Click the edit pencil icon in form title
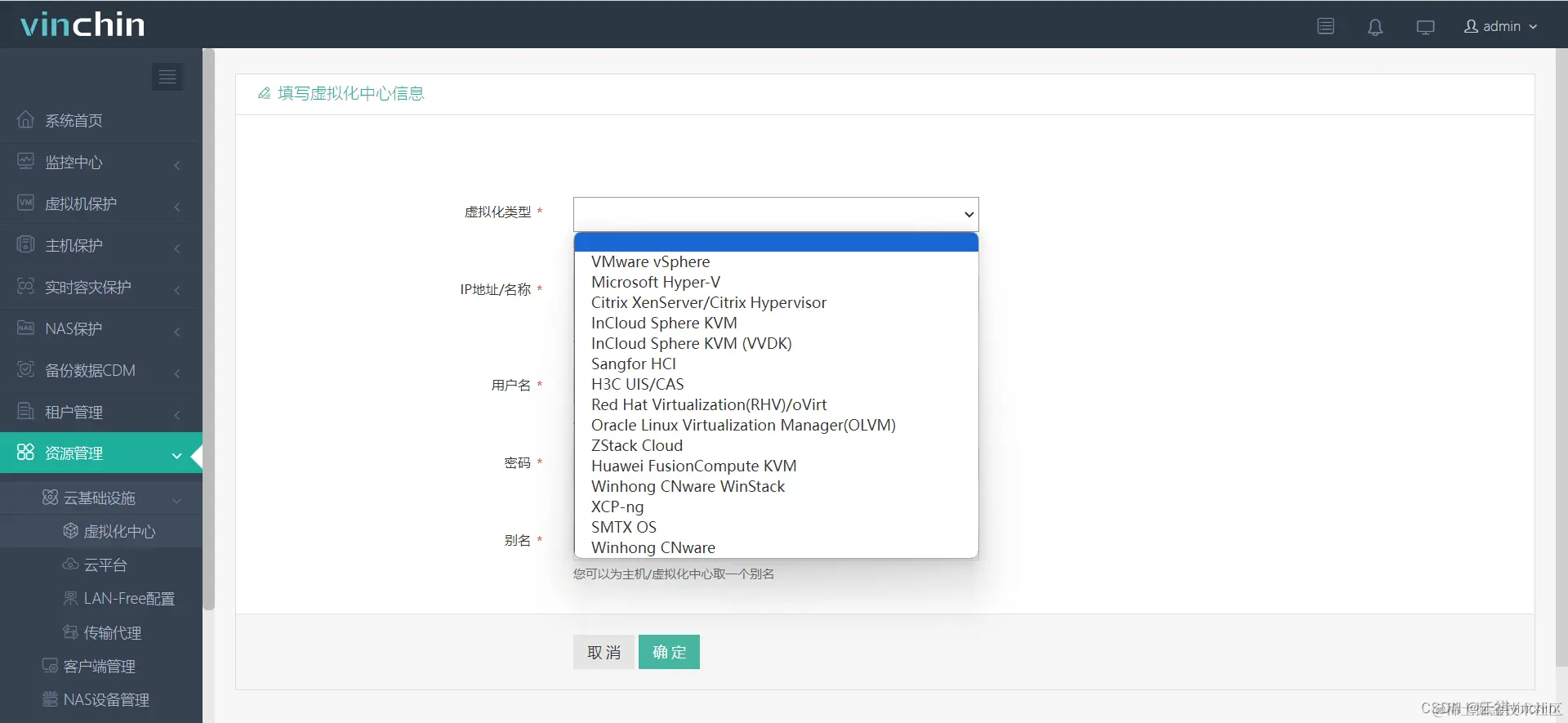The height and width of the screenshot is (723, 1568). point(264,93)
